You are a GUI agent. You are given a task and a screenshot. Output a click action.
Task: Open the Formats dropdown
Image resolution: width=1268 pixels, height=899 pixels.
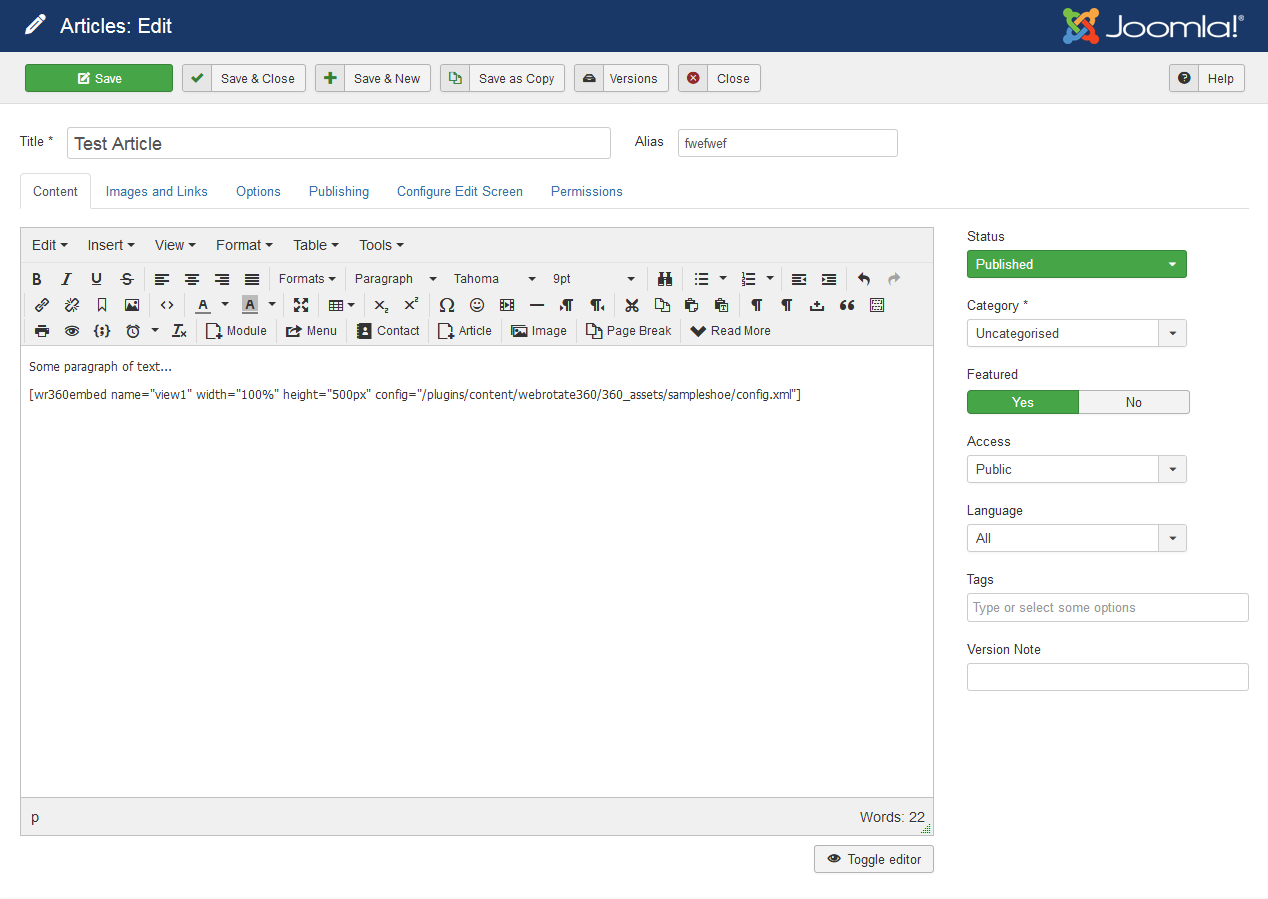point(307,279)
